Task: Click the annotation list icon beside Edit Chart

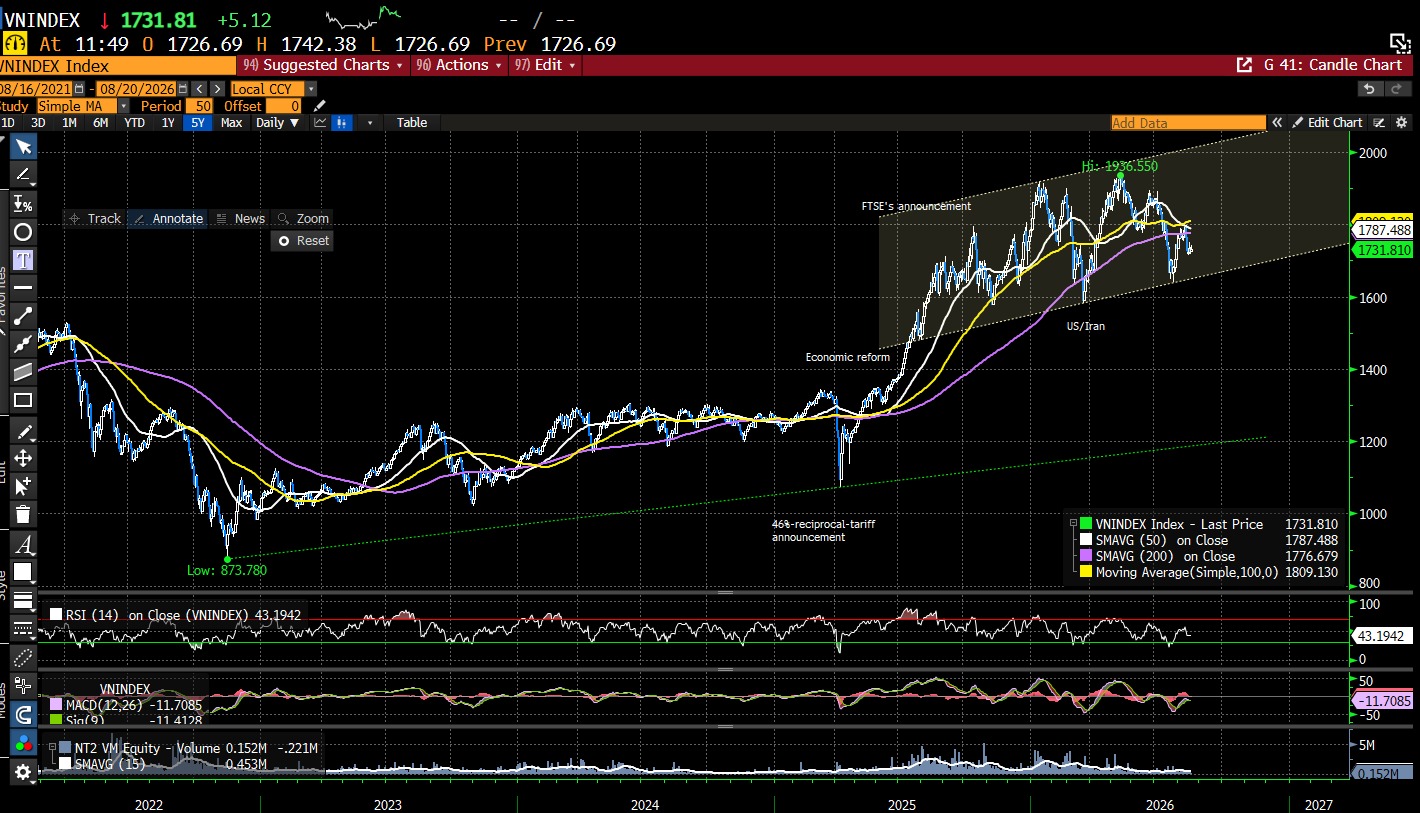Action: [1378, 123]
